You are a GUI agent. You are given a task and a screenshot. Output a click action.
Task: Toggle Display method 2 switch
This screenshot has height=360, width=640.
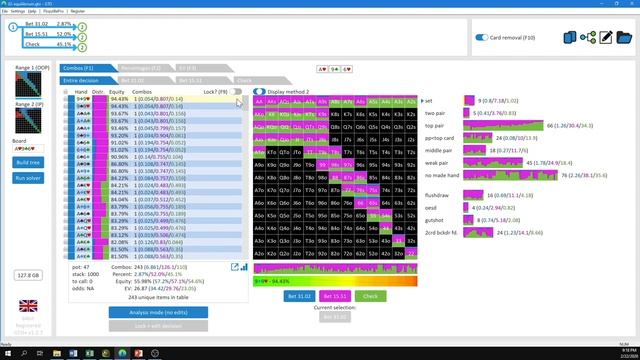pyautogui.click(x=259, y=92)
